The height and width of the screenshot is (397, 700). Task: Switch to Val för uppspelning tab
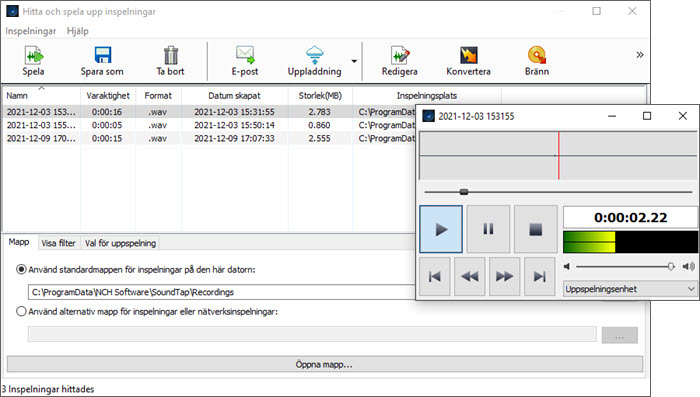pyautogui.click(x=121, y=243)
